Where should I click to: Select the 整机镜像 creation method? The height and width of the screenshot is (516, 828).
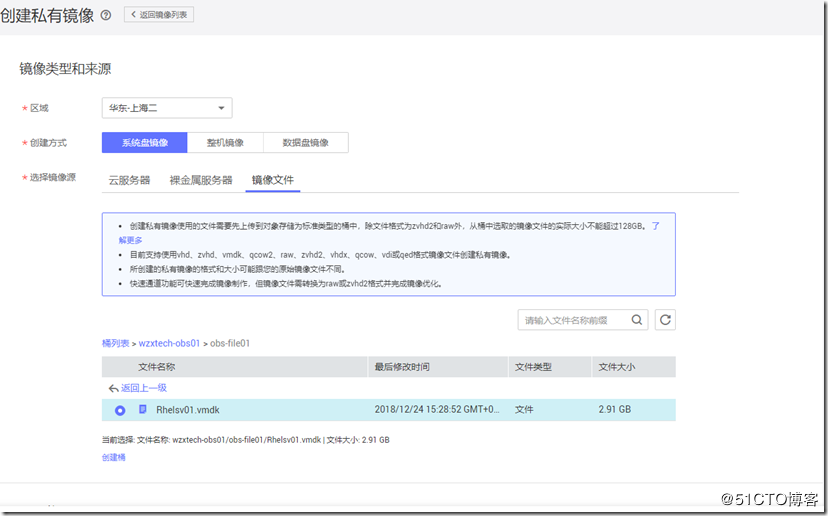tap(225, 143)
